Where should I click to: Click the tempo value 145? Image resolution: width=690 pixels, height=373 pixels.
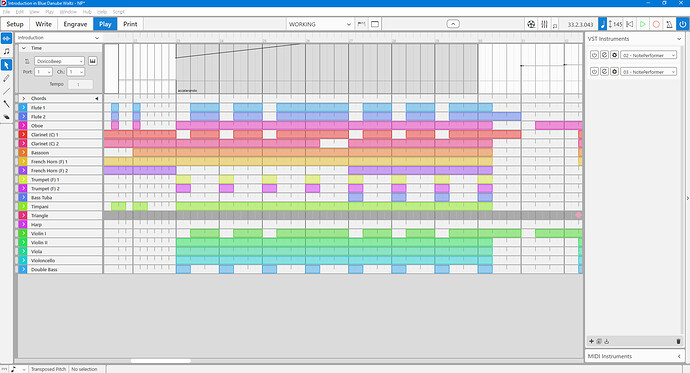[618, 24]
